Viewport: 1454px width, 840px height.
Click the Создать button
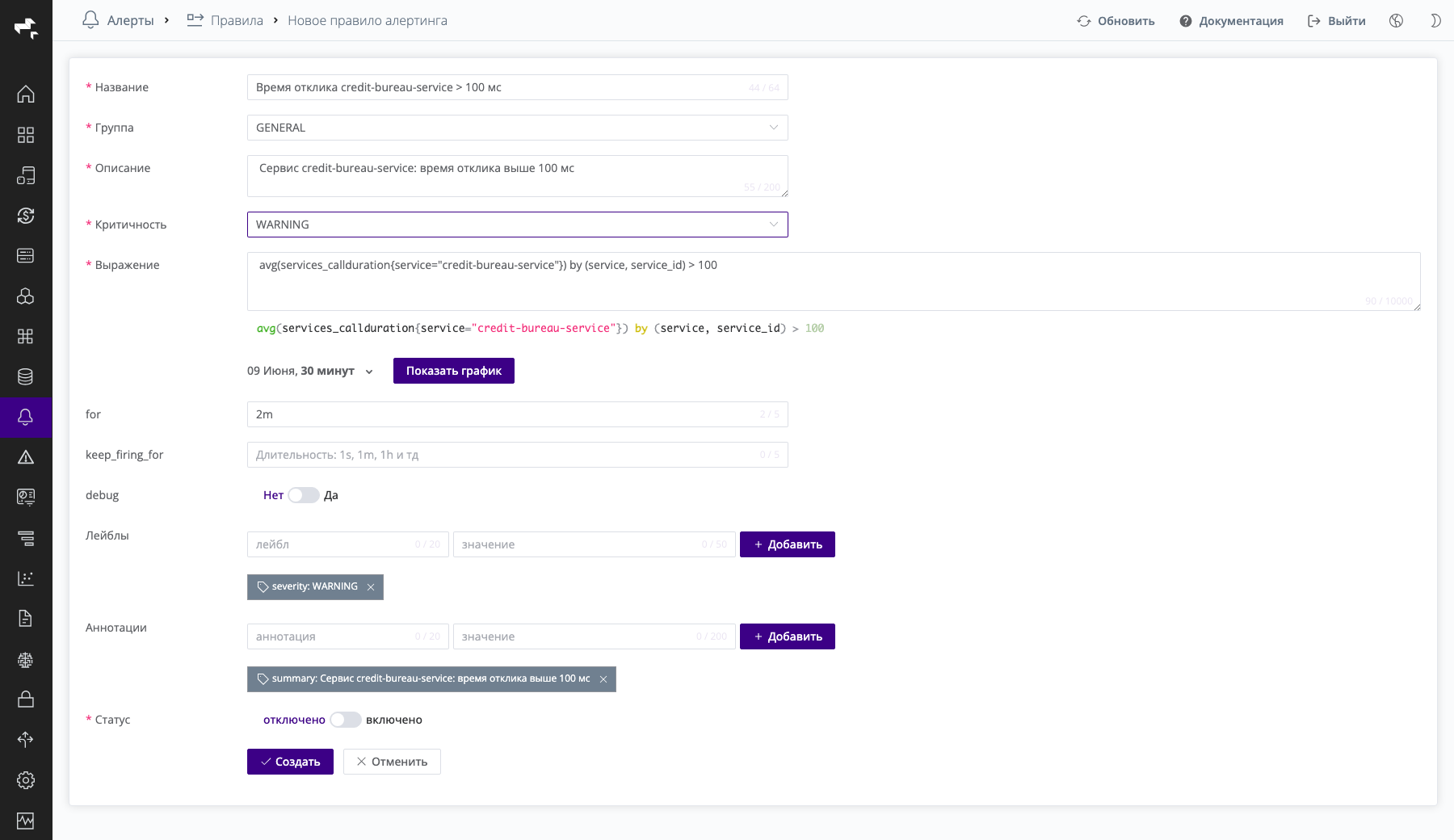point(290,762)
